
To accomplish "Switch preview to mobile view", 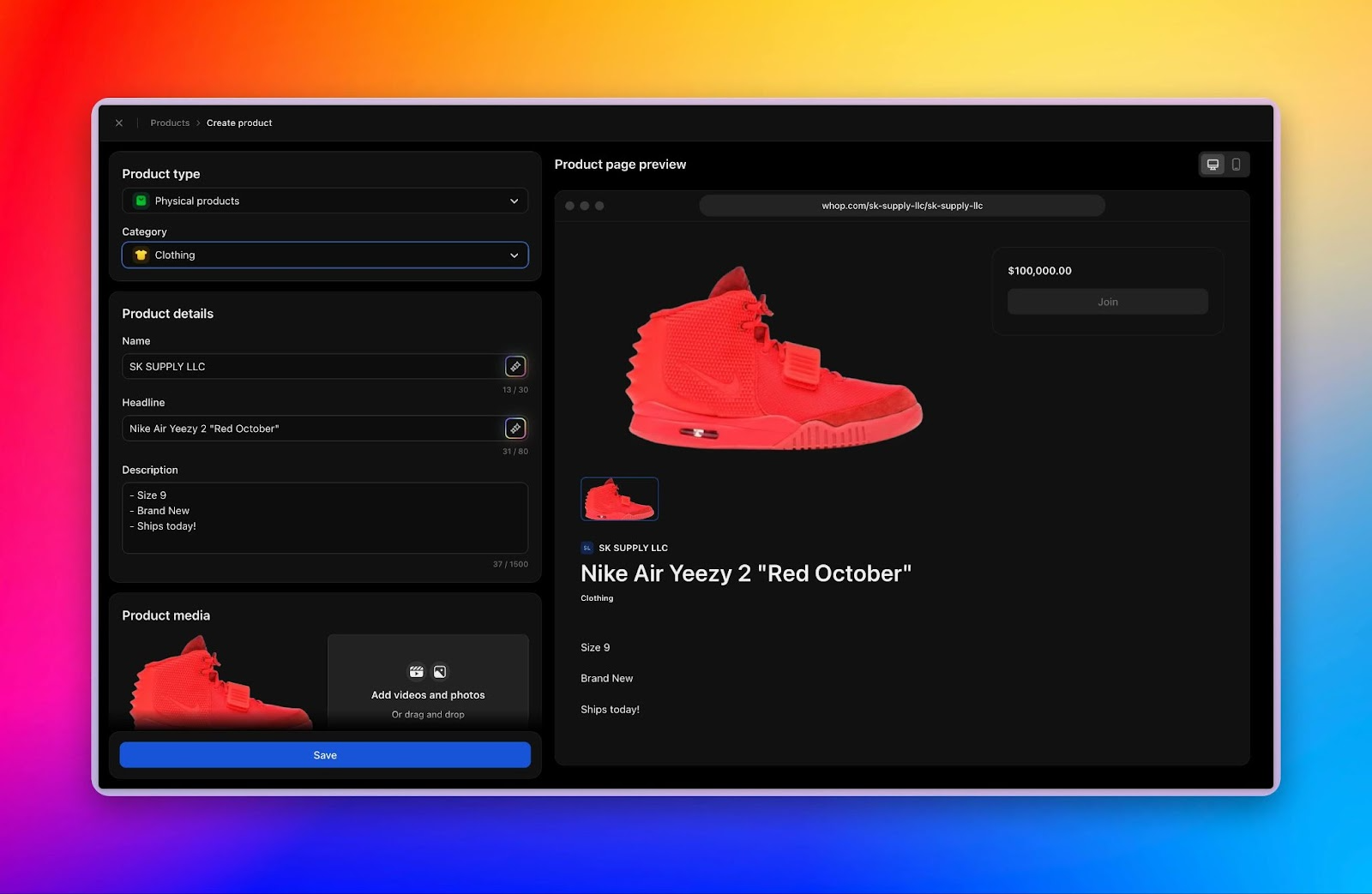I will [1237, 165].
